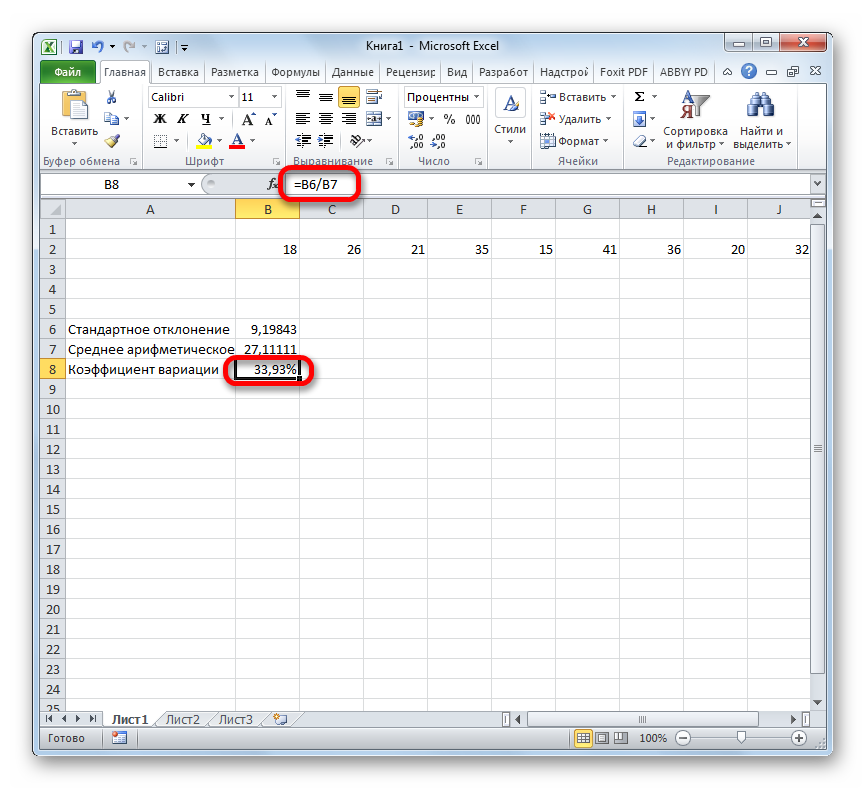
Task: Click the Help question mark icon
Action: click(x=749, y=72)
